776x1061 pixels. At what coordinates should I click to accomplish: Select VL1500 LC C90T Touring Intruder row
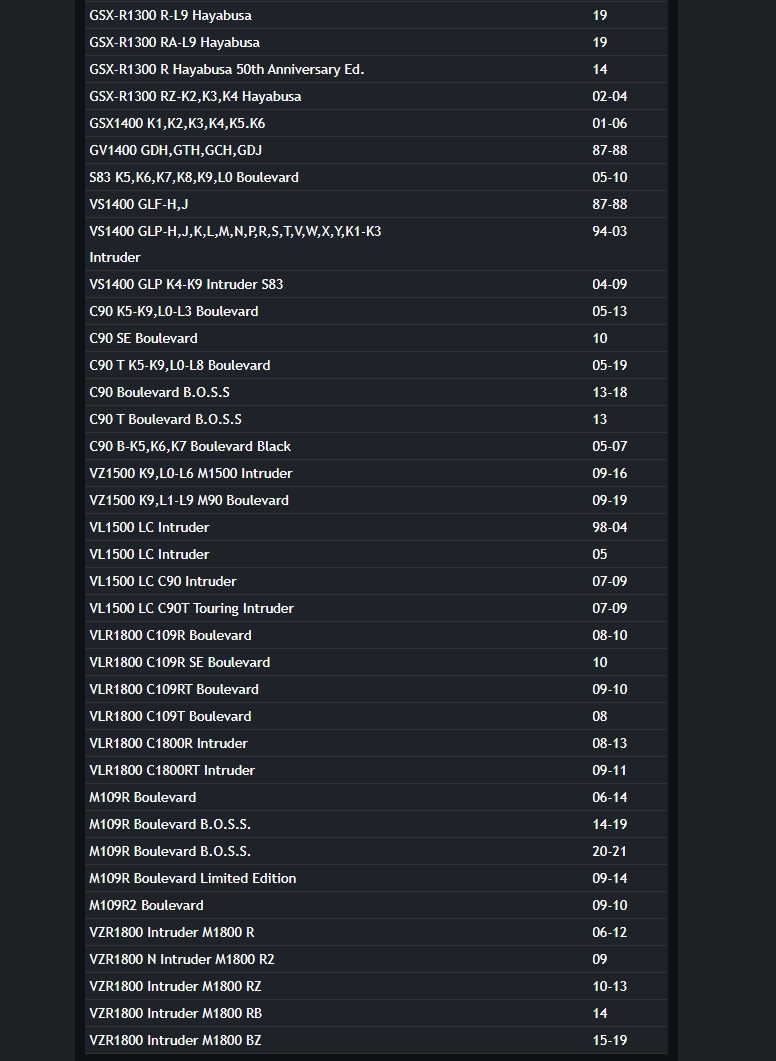[x=192, y=608]
